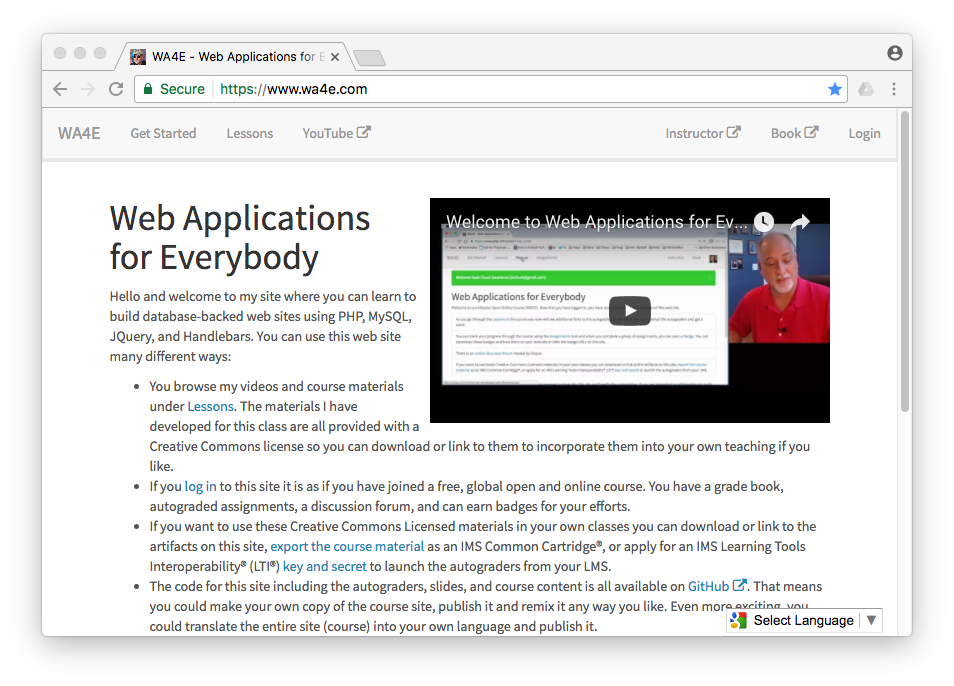This screenshot has width=954, height=686.
Task: Go back with the browser back arrow
Action: coord(60,89)
